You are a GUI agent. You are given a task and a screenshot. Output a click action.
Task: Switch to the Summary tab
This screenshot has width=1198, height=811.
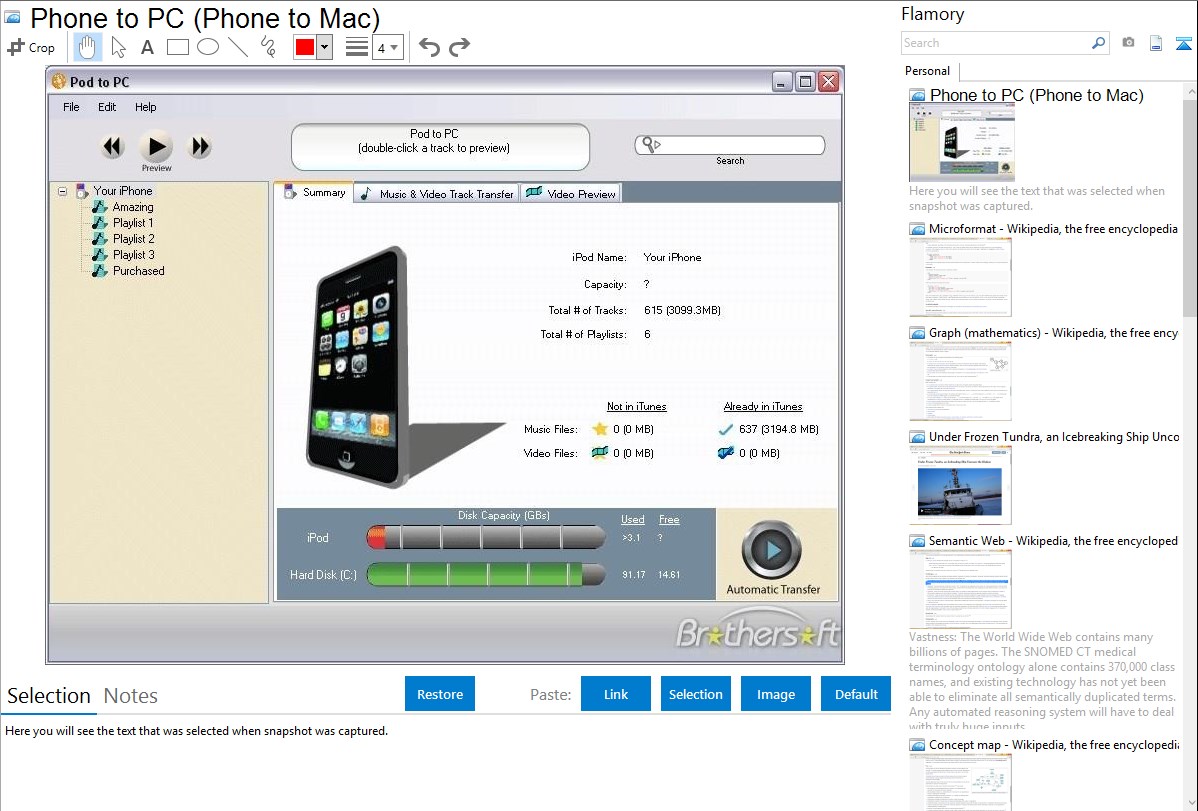[x=314, y=193]
